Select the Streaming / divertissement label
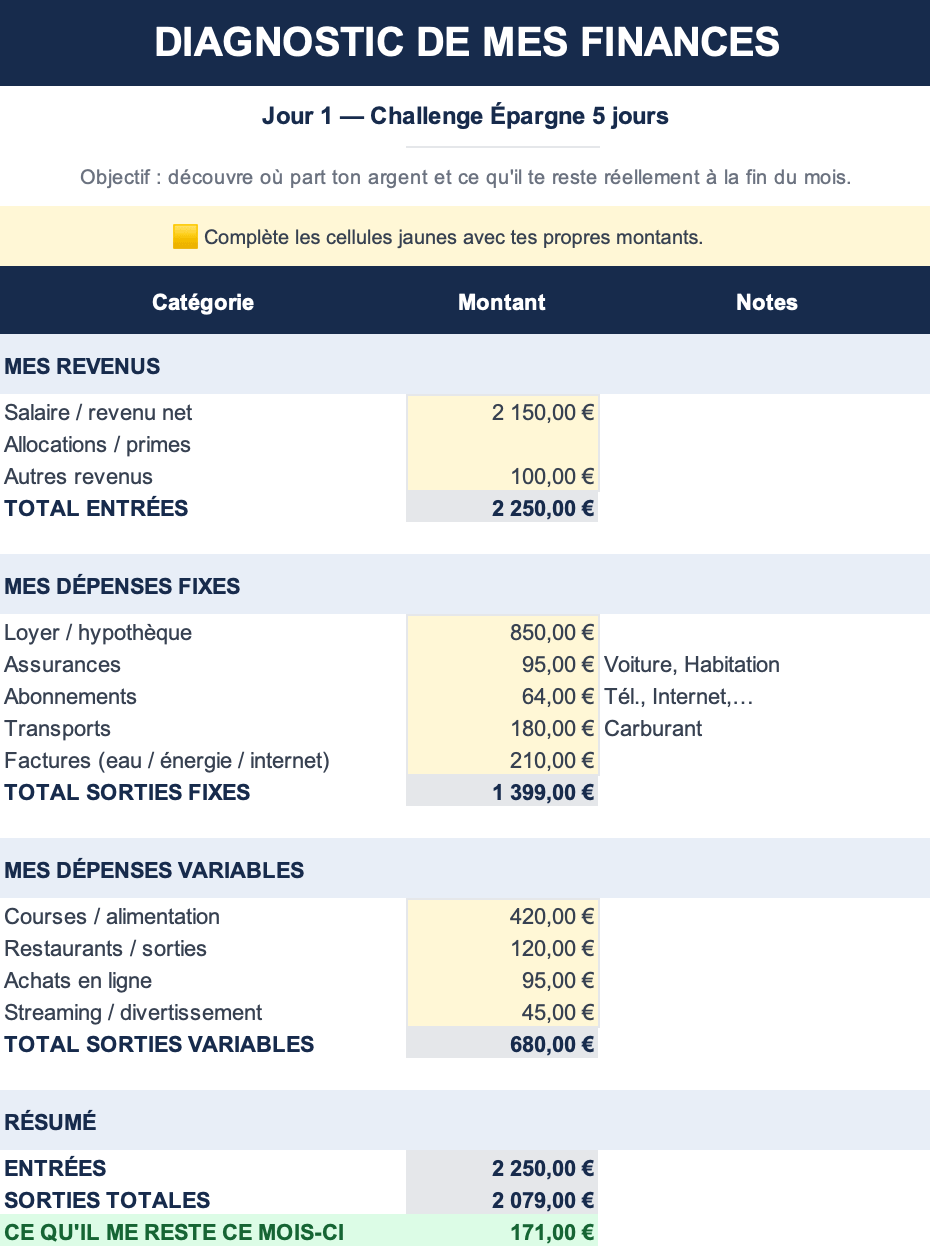The height and width of the screenshot is (1254, 930). pyautogui.click(x=133, y=1012)
